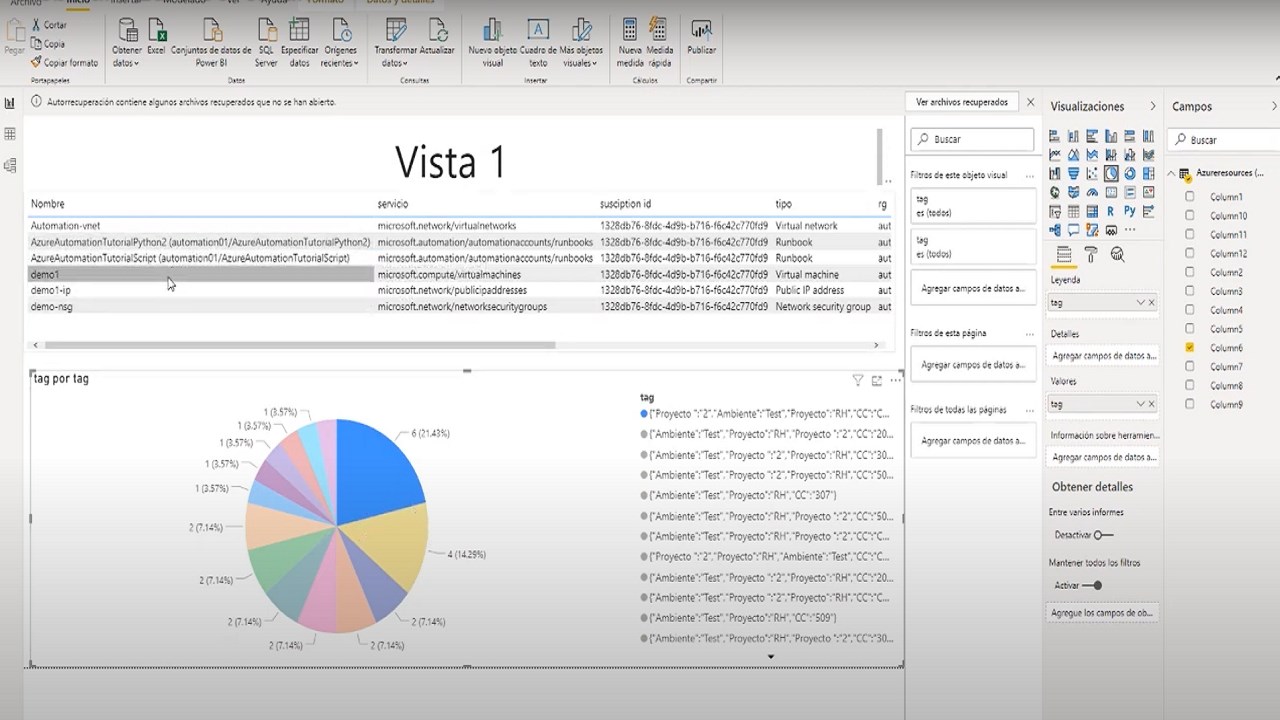Open the Fields well tab icon

pyautogui.click(x=1064, y=255)
